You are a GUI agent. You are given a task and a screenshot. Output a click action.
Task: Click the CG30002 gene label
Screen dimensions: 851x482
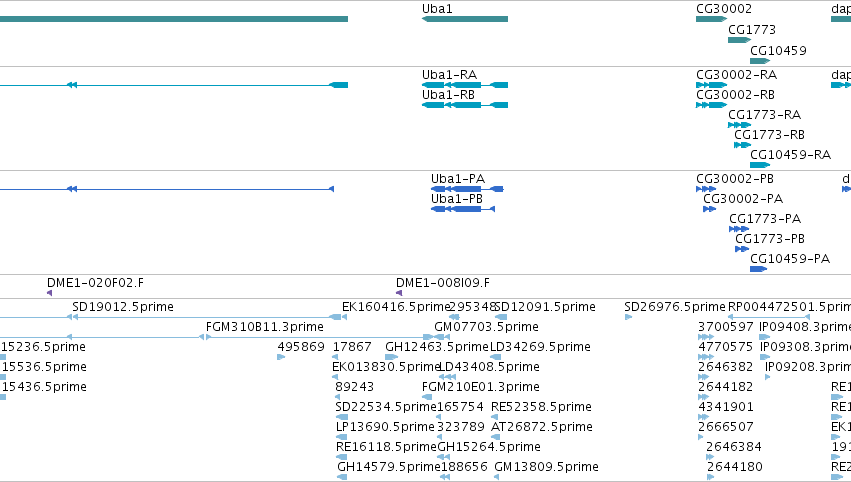tap(724, 9)
